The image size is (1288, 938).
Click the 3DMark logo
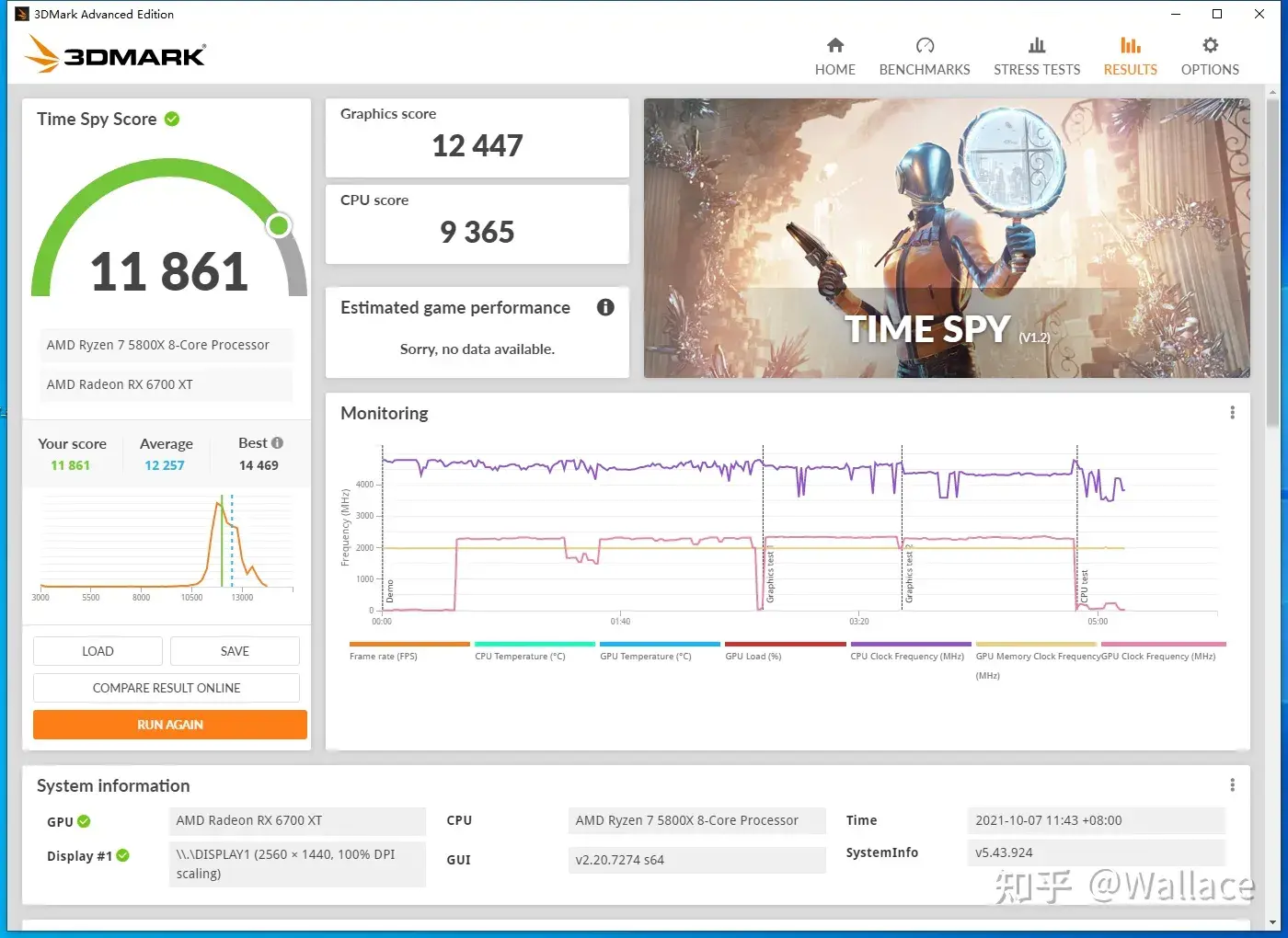pos(116,54)
